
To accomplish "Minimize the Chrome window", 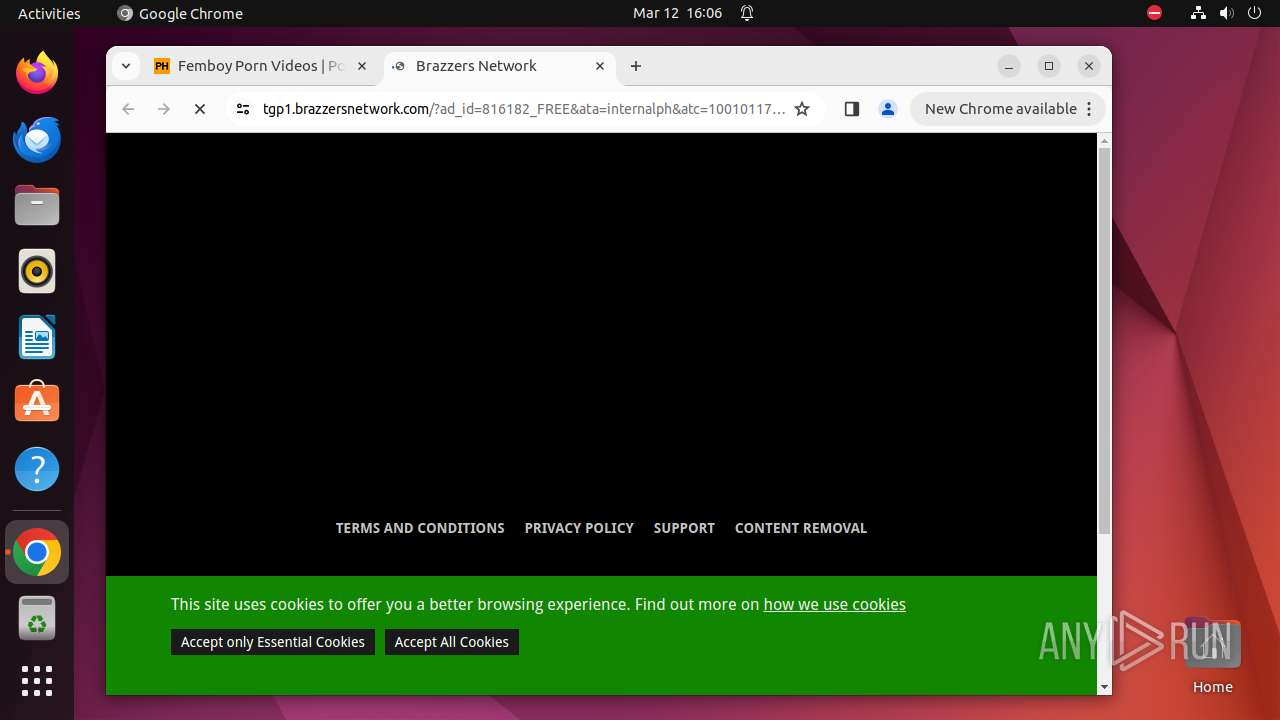I will pyautogui.click(x=1009, y=66).
